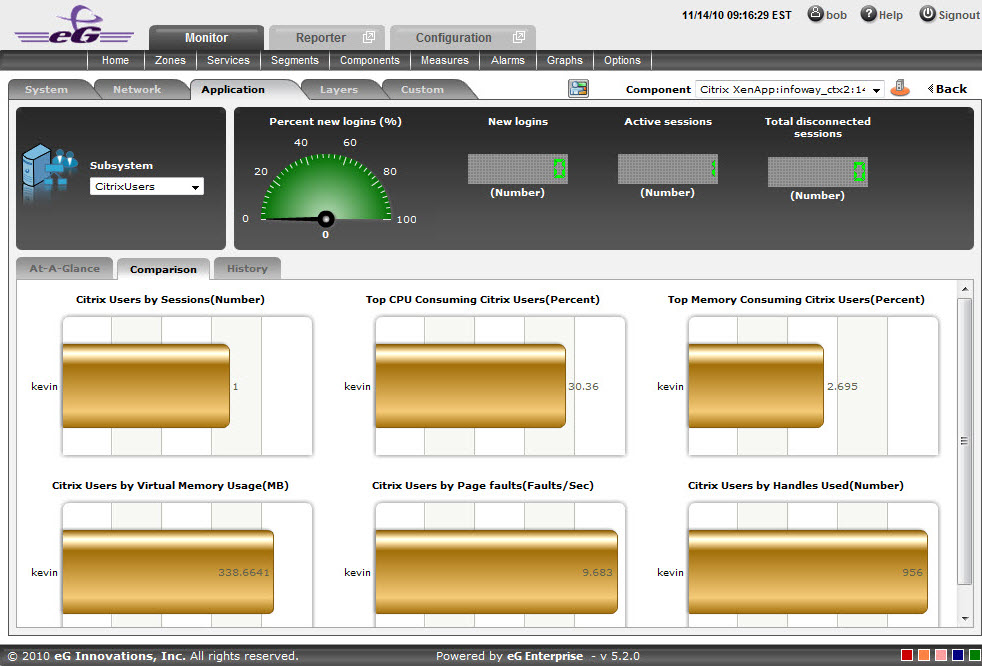Go Back to the previous page

click(947, 89)
